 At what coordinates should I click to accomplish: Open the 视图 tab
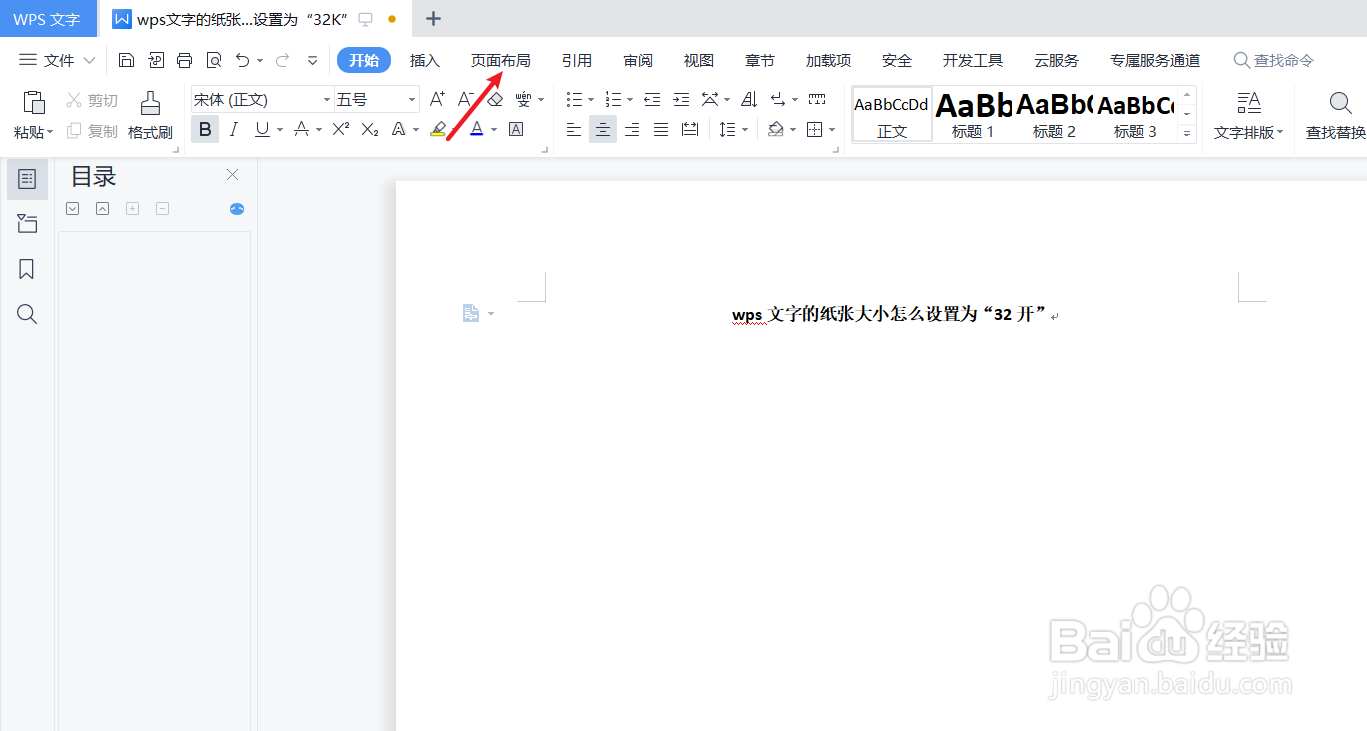coord(699,60)
